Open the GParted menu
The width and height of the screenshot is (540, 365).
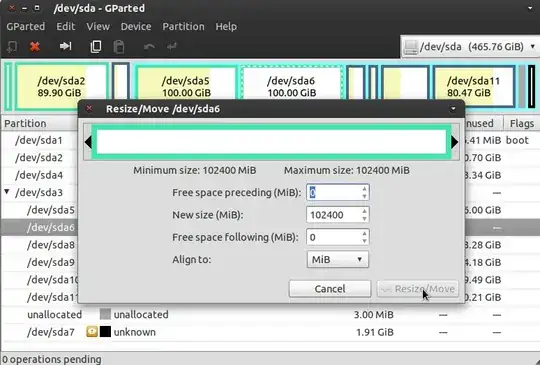coord(25,27)
